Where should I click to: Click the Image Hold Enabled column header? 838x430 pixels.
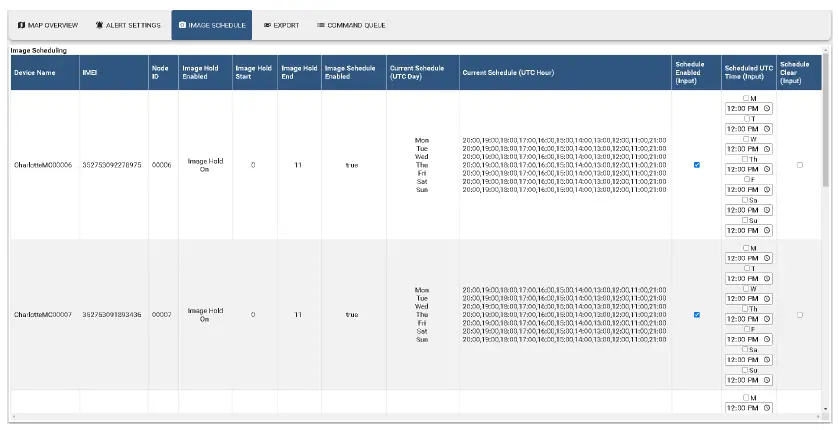coord(205,73)
